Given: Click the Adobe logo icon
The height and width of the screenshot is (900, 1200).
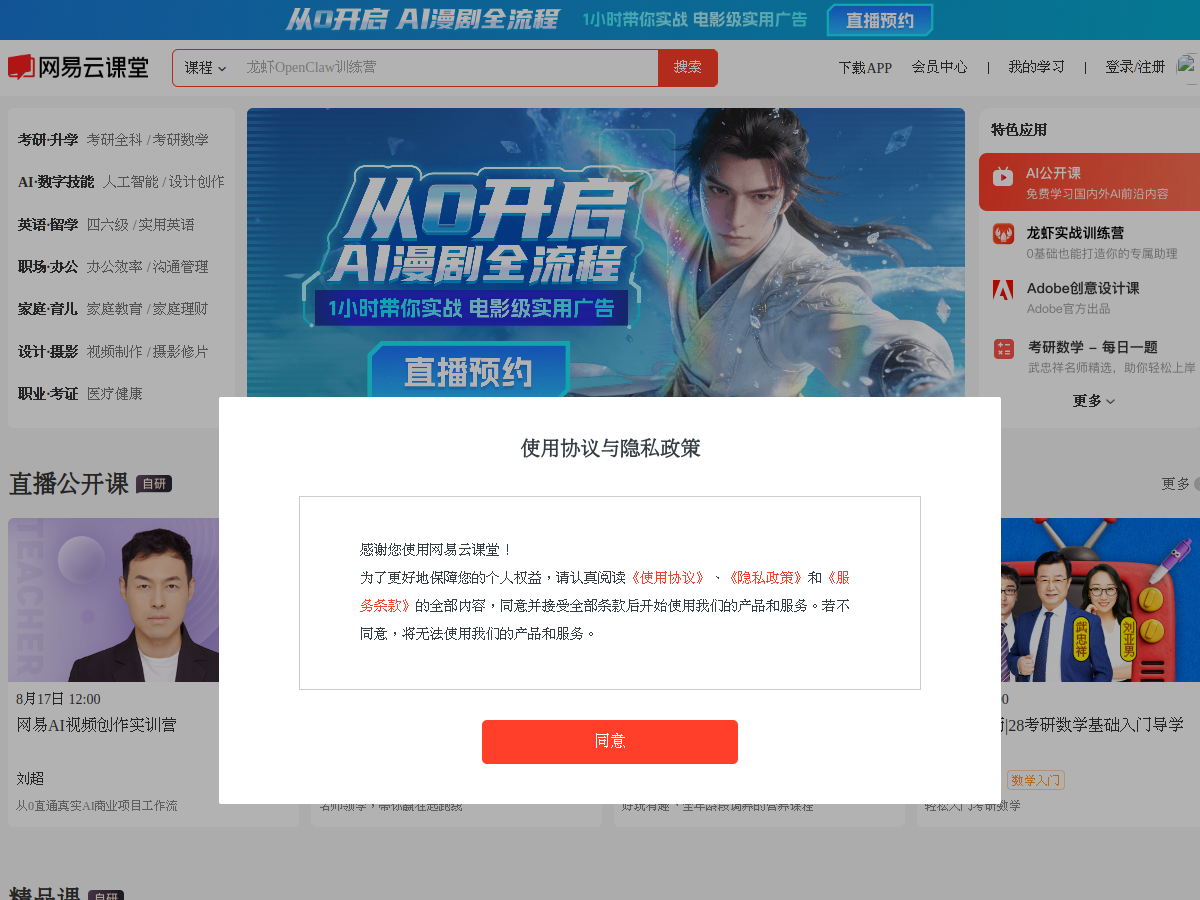Looking at the screenshot, I should 1003,290.
